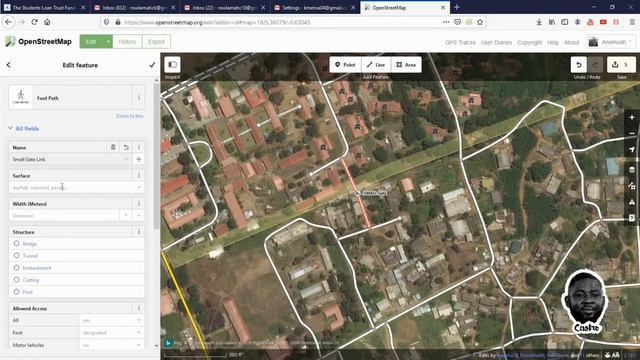Show info for the Structure field
This screenshot has width=640, height=360.
(x=139, y=231)
